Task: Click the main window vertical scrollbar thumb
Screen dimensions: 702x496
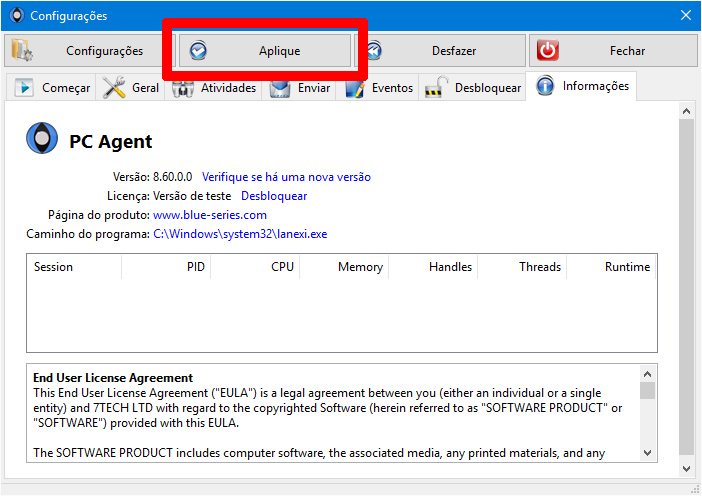Action: point(686,286)
